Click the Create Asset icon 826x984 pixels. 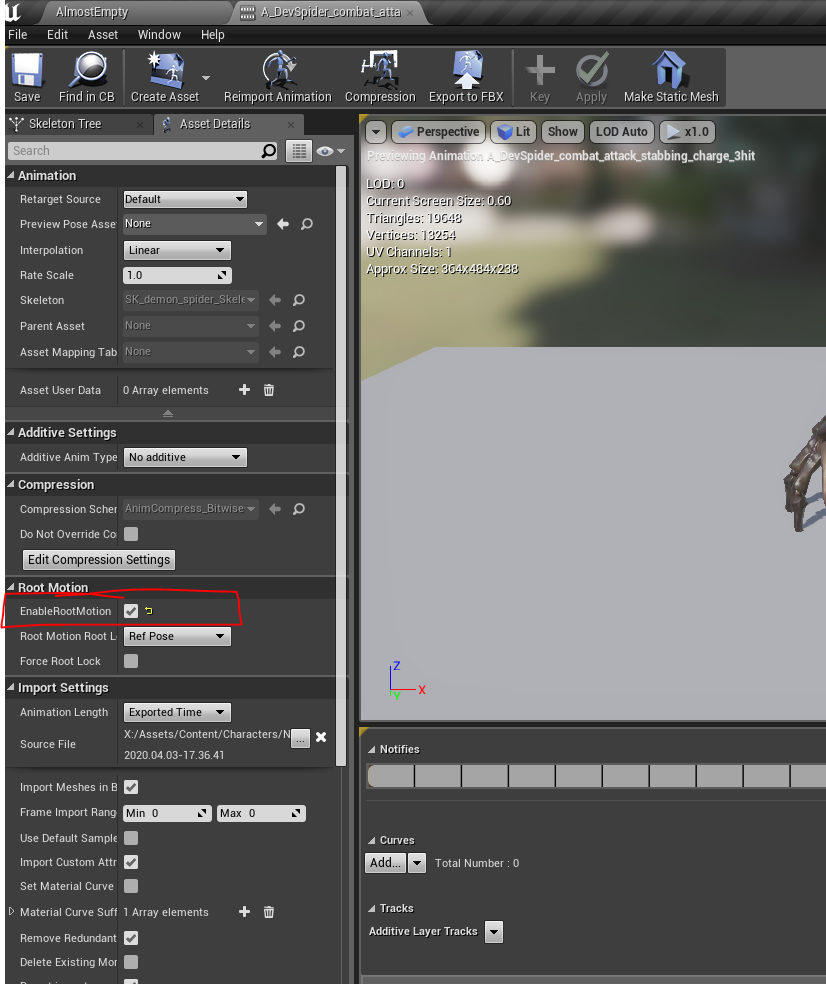[x=164, y=72]
